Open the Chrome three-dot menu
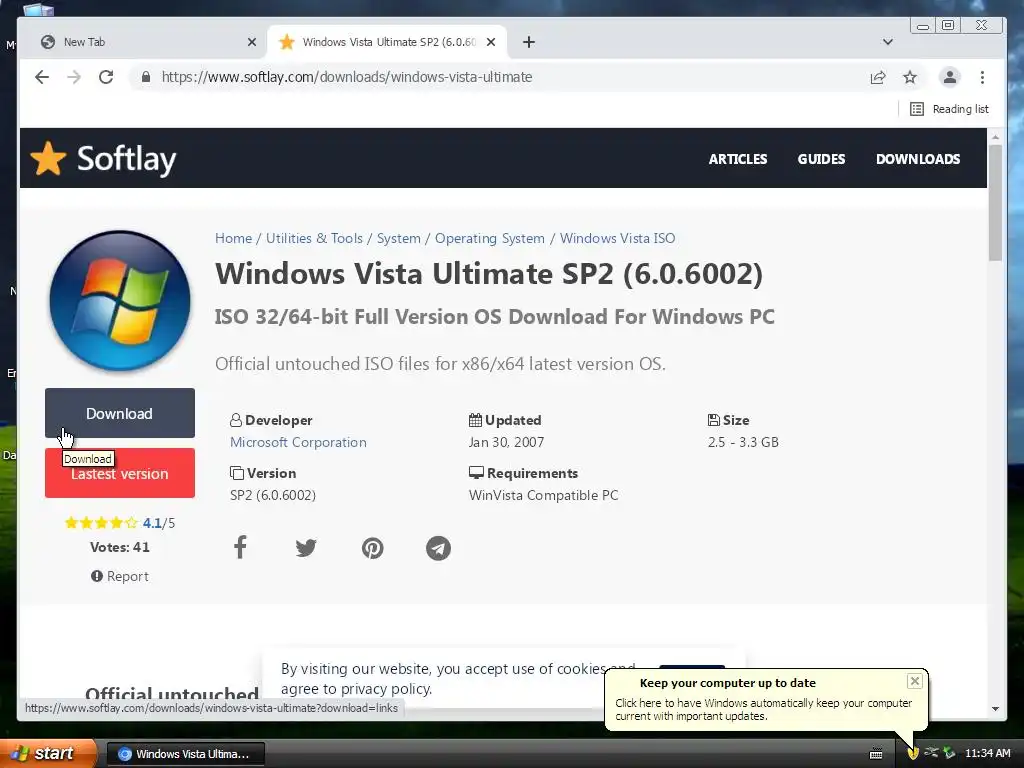Image resolution: width=1024 pixels, height=768 pixels. (x=982, y=77)
